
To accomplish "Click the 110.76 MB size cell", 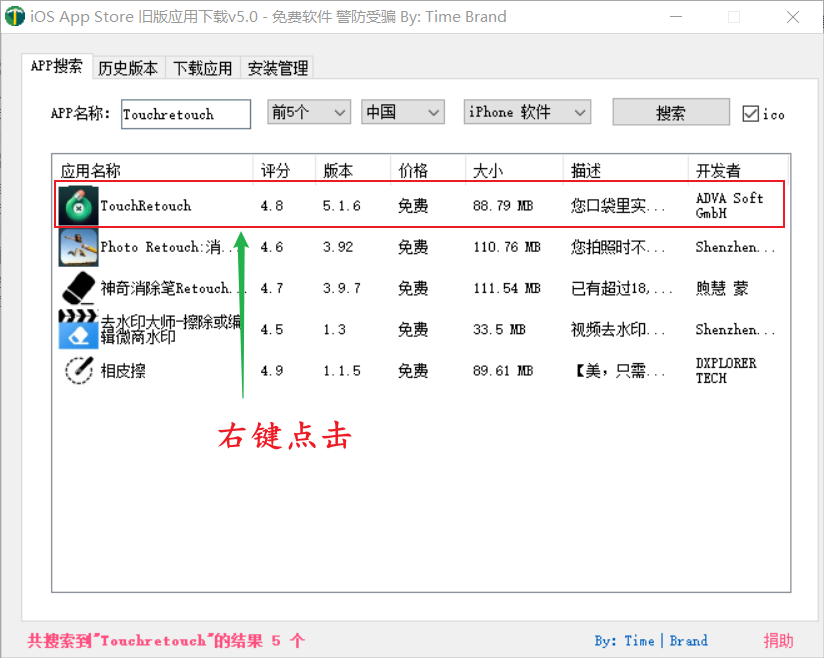I will click(x=507, y=247).
